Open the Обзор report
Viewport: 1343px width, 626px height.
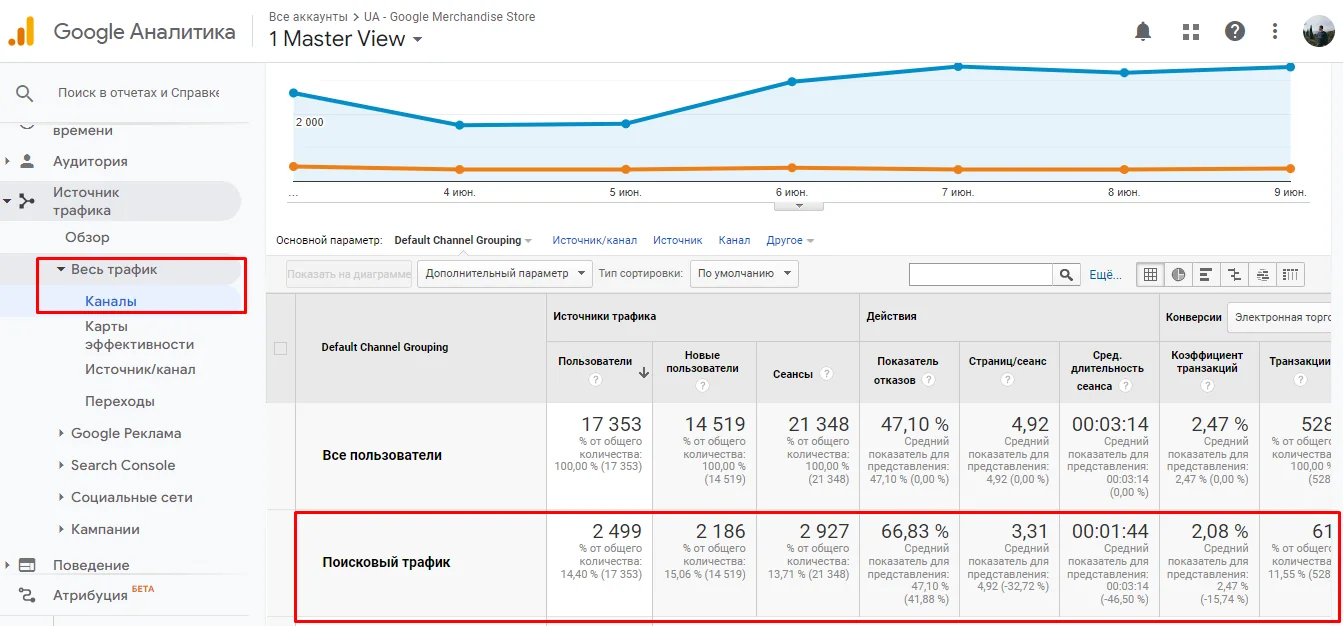pos(88,237)
